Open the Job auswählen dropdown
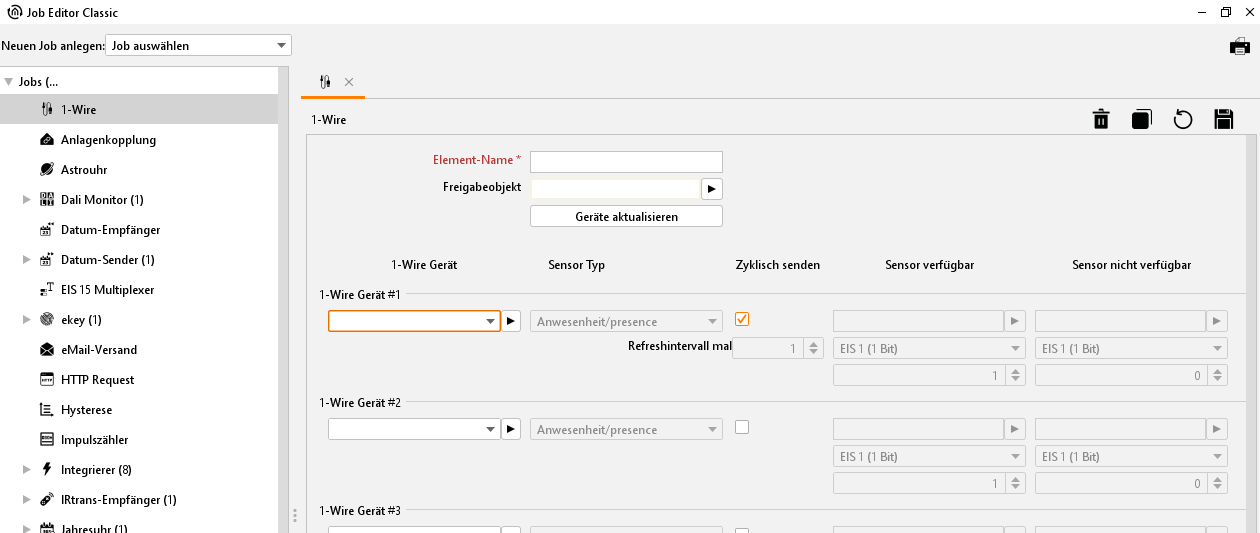Image resolution: width=1260 pixels, height=533 pixels. tap(198, 46)
